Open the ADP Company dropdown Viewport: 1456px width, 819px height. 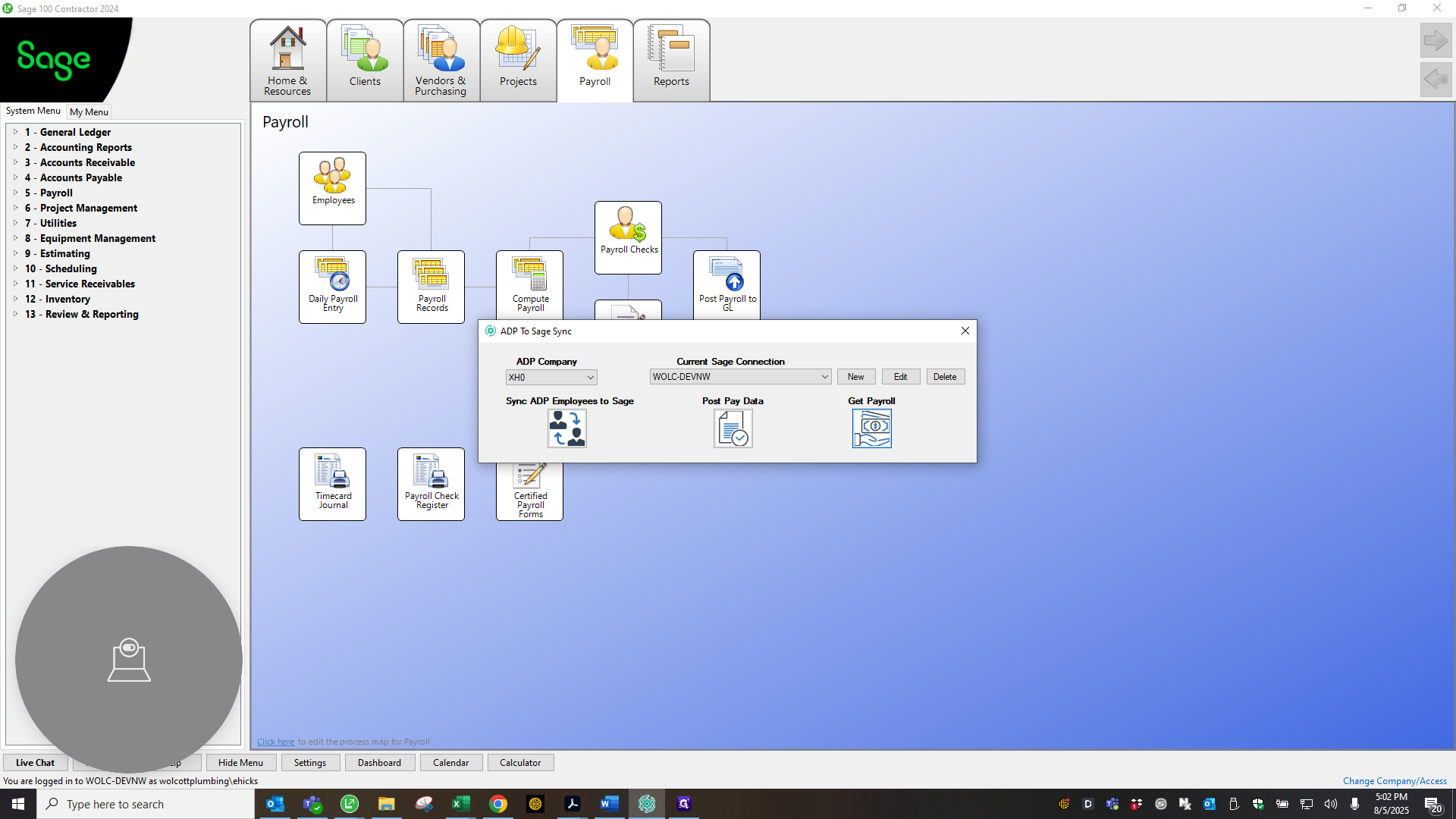coord(551,378)
